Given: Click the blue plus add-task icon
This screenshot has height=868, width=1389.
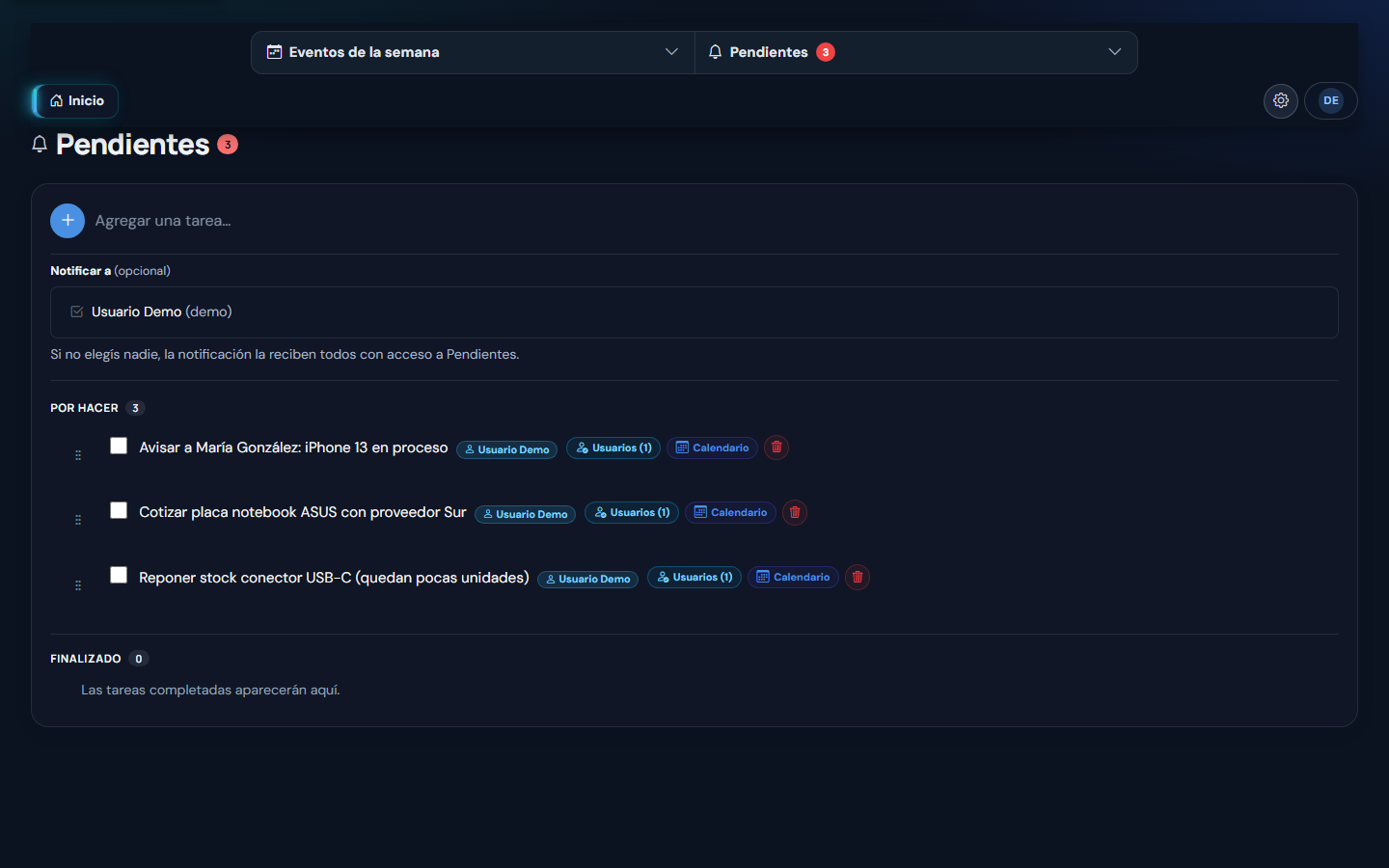Looking at the screenshot, I should 68,221.
